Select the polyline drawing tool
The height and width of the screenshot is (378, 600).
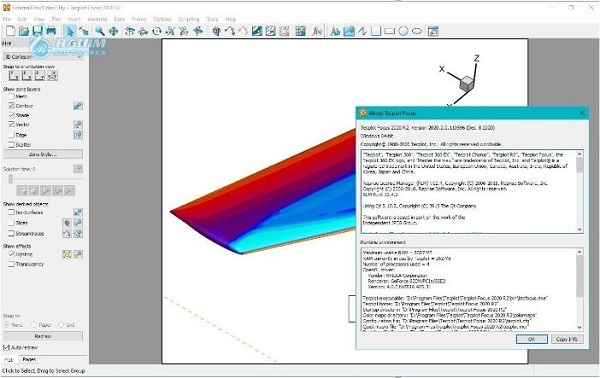point(362,31)
